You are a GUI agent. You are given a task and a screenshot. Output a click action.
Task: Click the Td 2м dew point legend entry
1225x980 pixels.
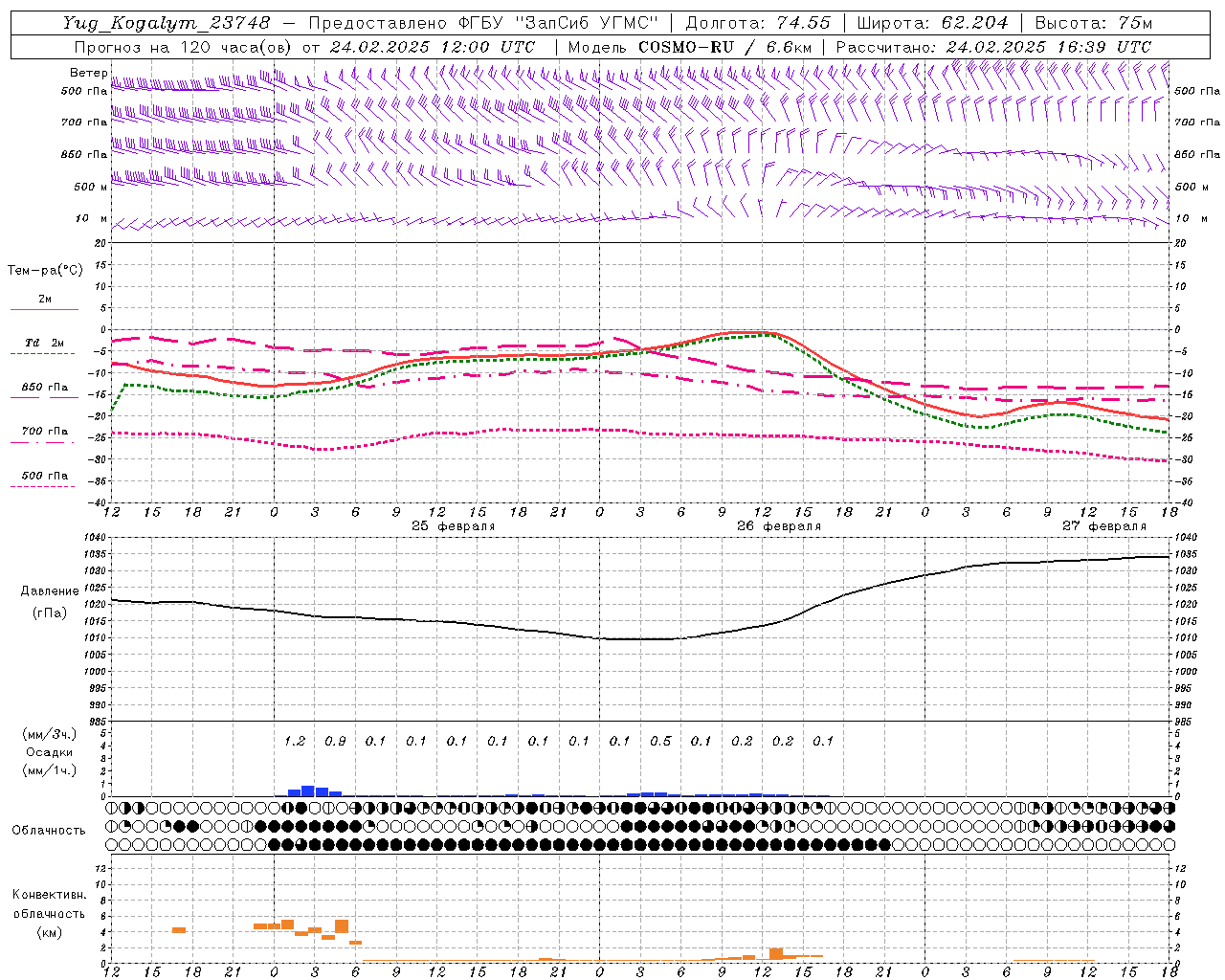pyautogui.click(x=45, y=344)
